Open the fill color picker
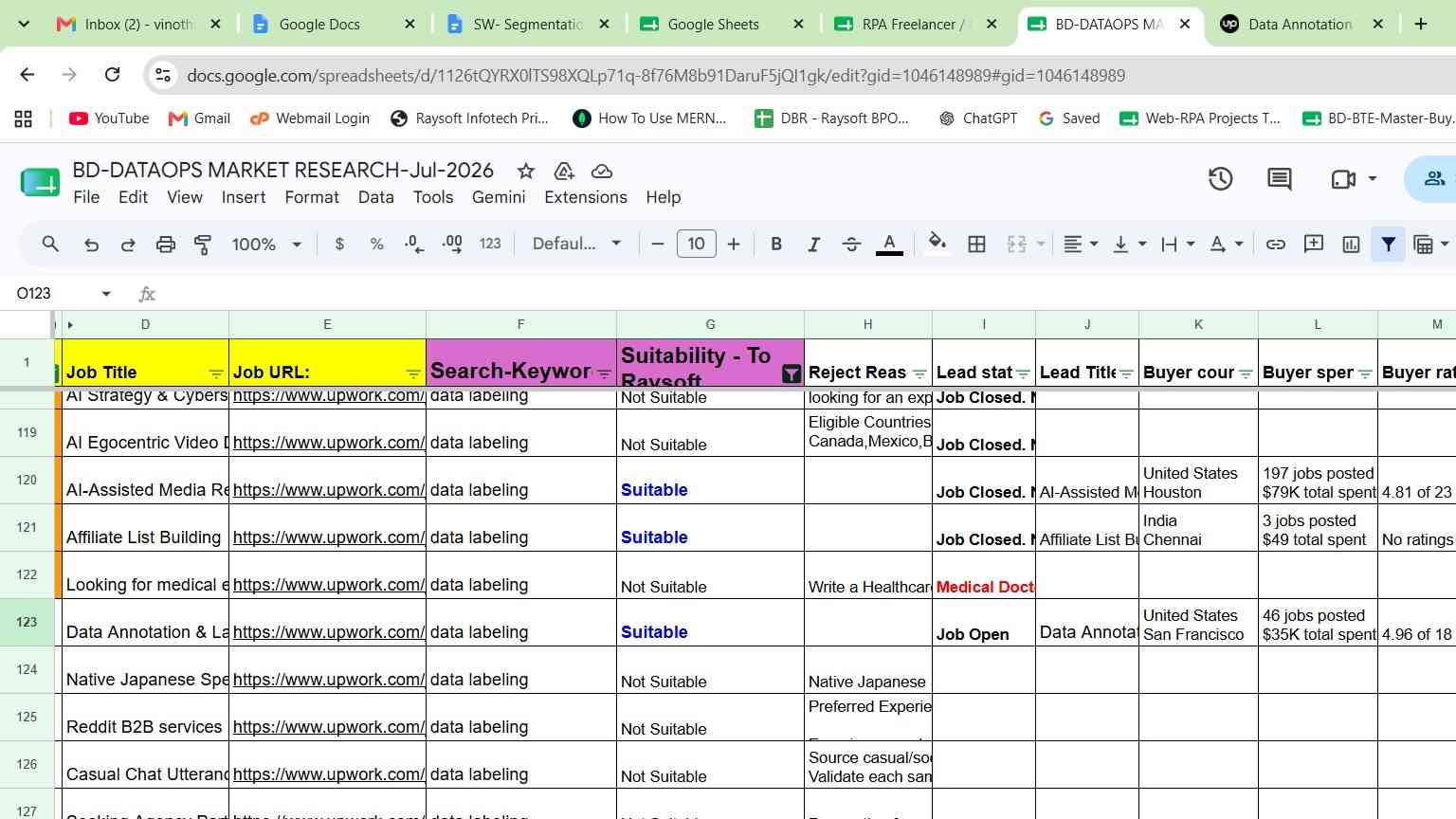Screen dimensions: 1456x819 pyautogui.click(x=937, y=245)
